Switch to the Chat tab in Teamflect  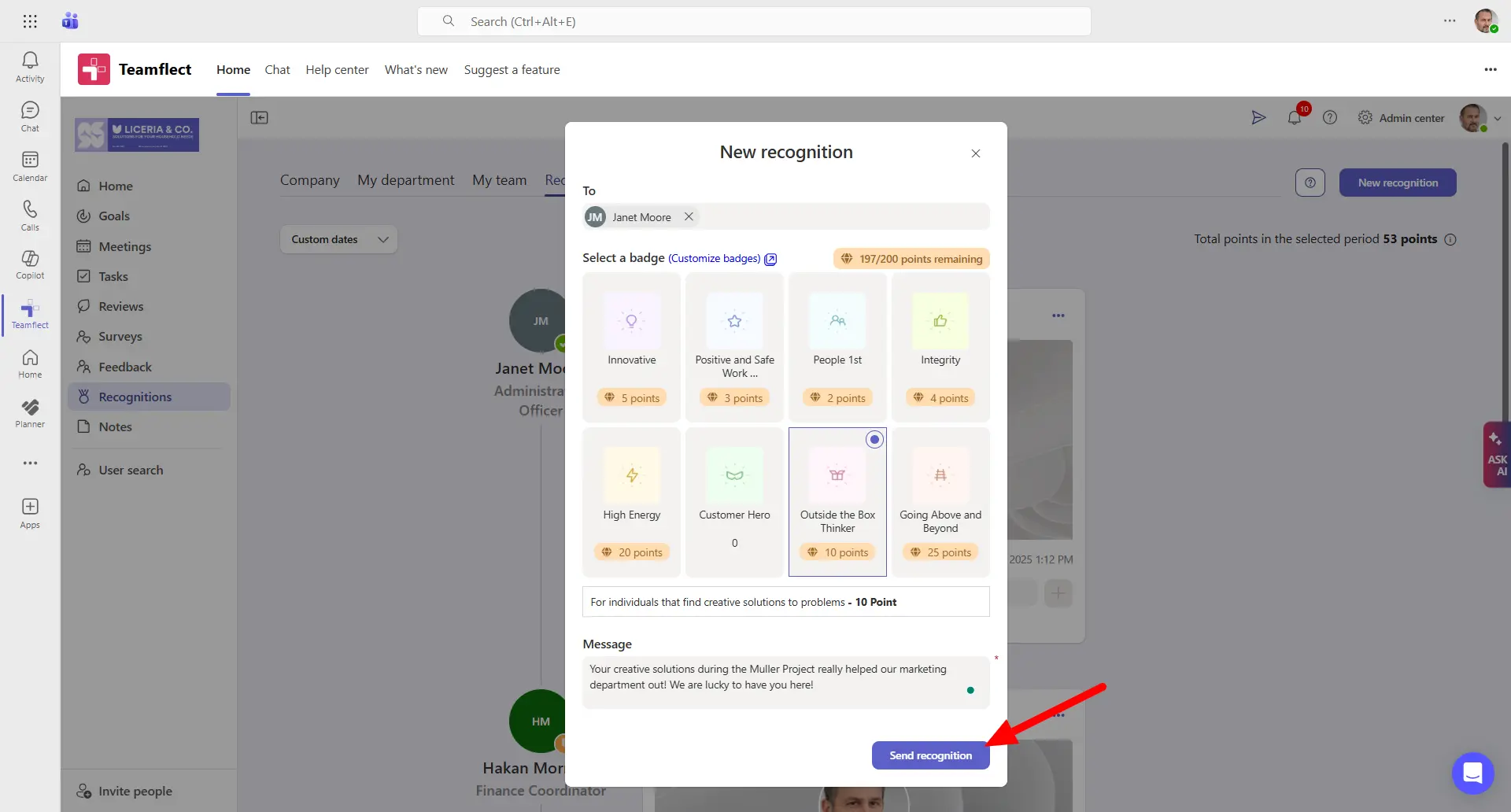277,69
